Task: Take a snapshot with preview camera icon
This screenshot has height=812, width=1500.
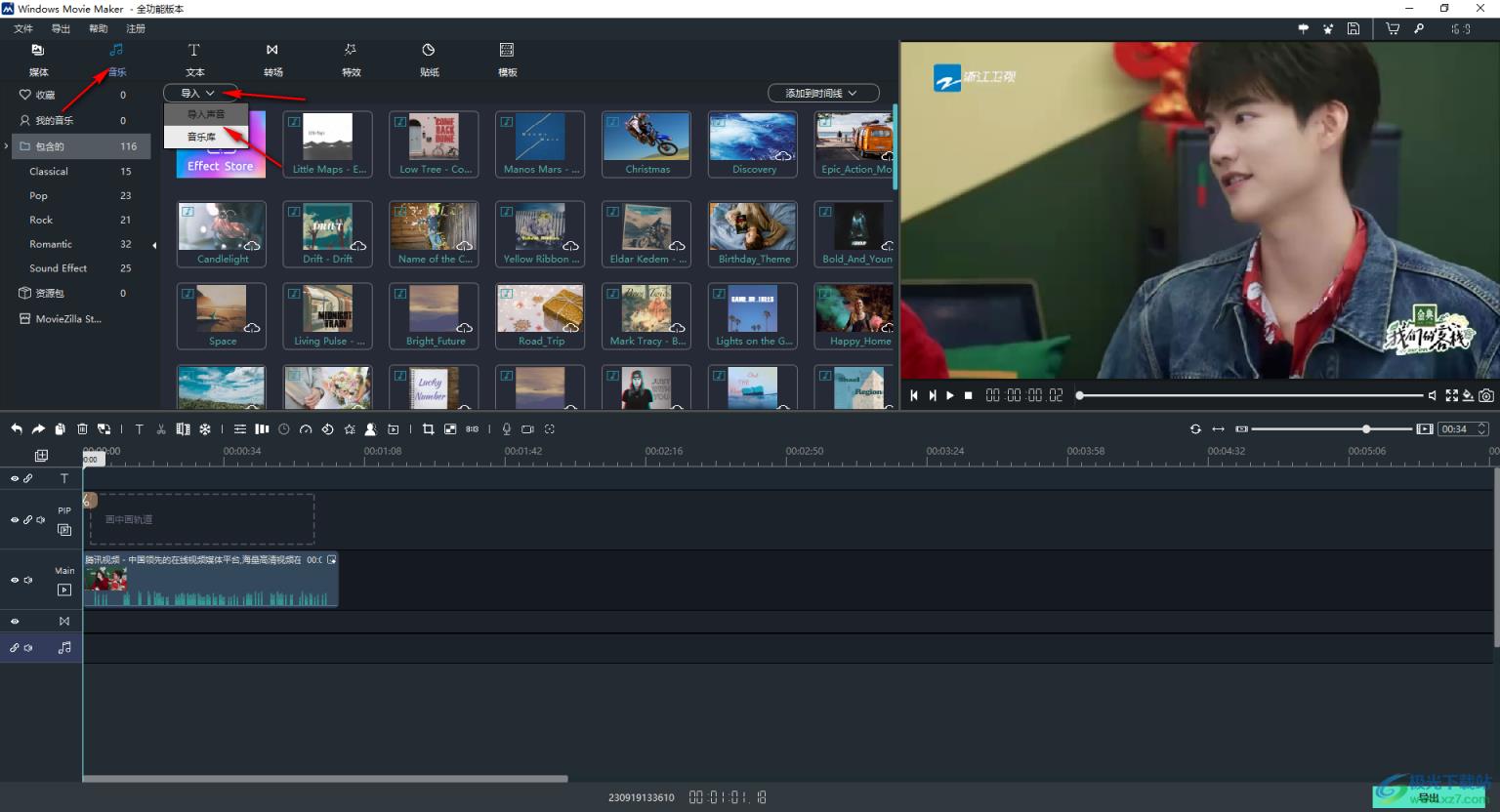Action: 1485,395
